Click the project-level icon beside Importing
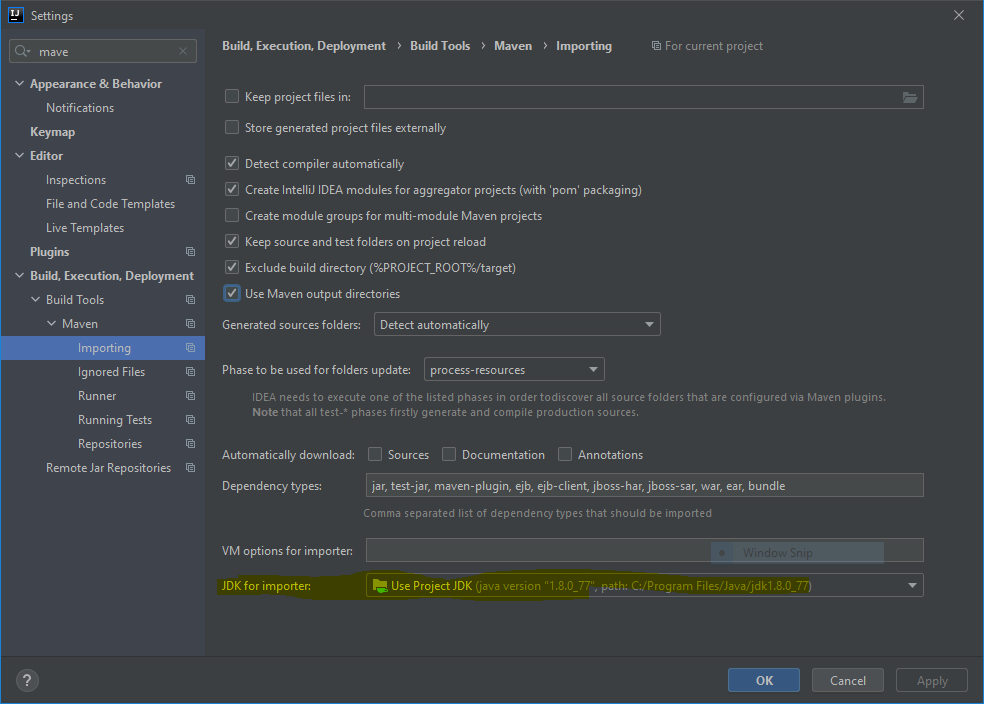This screenshot has height=704, width=984. [190, 348]
